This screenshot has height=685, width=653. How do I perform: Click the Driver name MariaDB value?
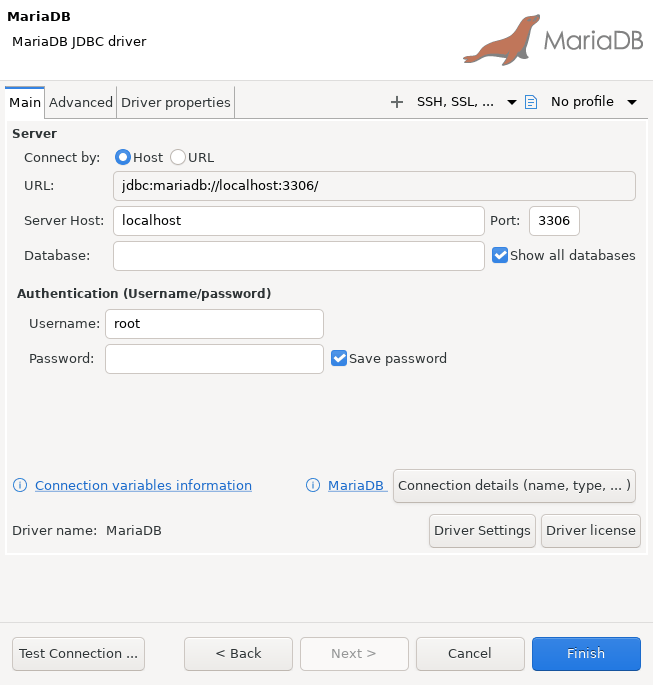click(134, 530)
